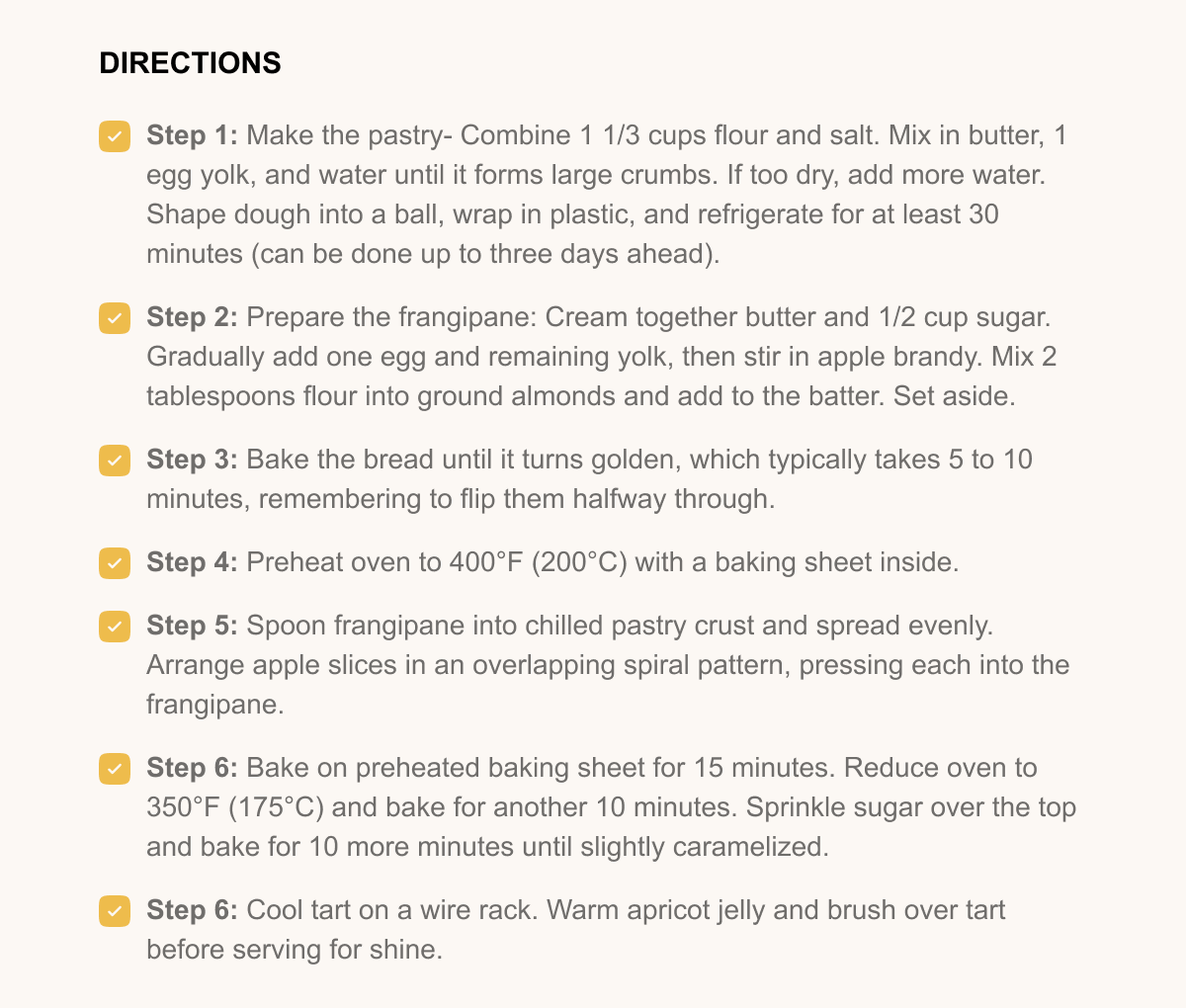Uncheck the Step 1 pastry checkbox
The image size is (1186, 1008).
[115, 136]
